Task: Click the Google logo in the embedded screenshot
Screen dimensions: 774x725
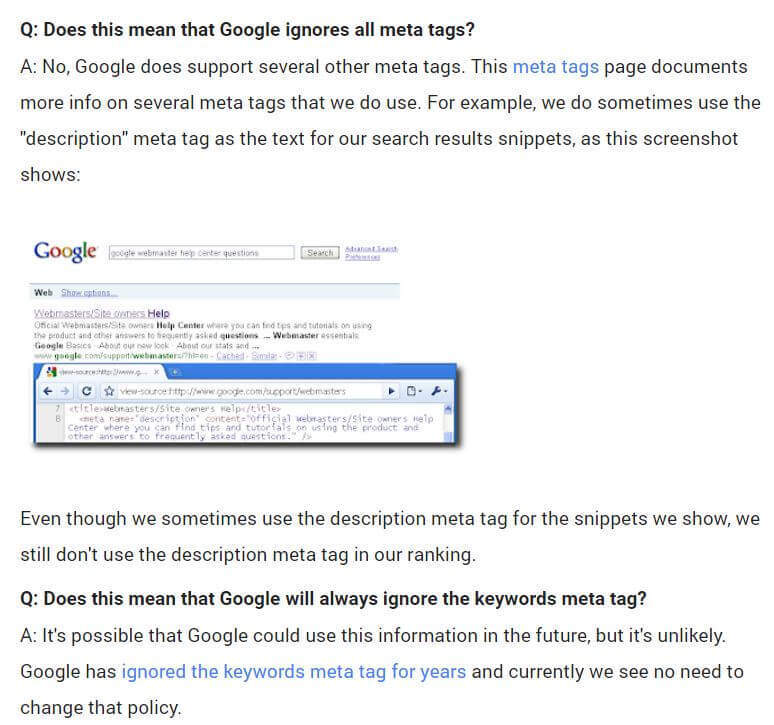Action: click(x=65, y=251)
